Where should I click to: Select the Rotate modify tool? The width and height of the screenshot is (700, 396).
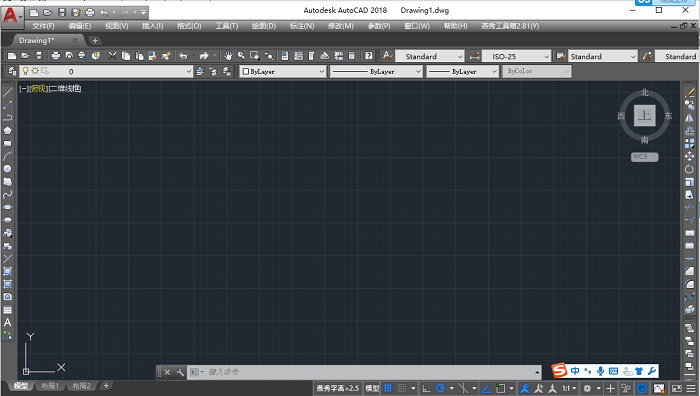pyautogui.click(x=690, y=169)
